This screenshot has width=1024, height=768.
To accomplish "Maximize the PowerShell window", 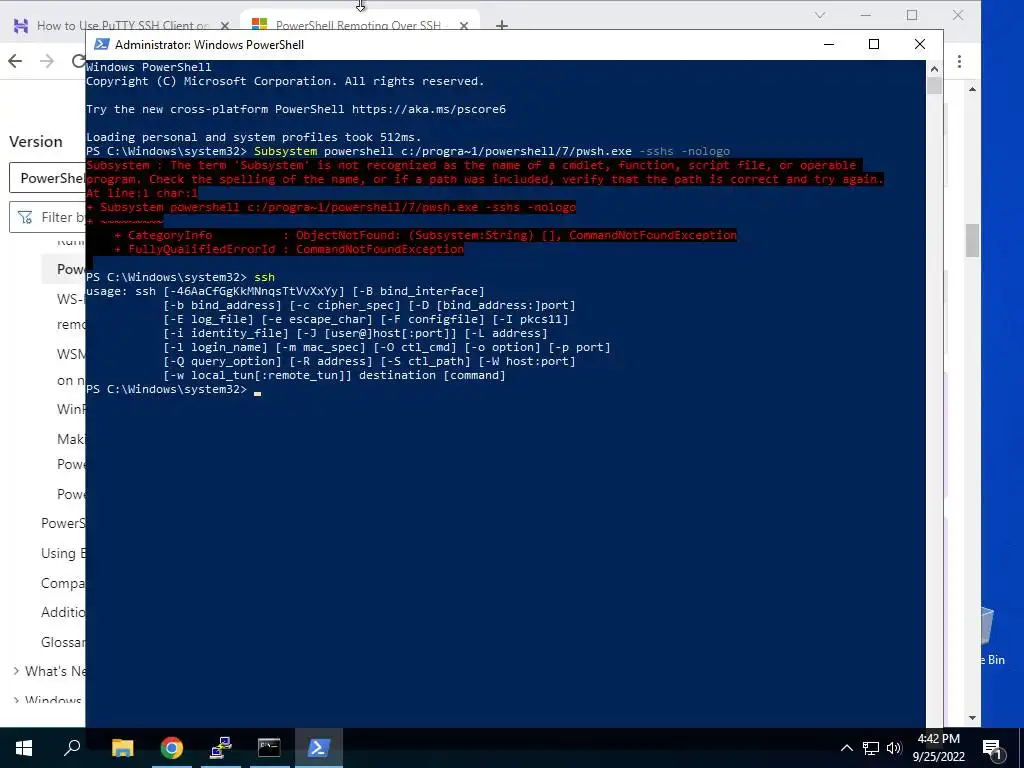I will [x=874, y=44].
